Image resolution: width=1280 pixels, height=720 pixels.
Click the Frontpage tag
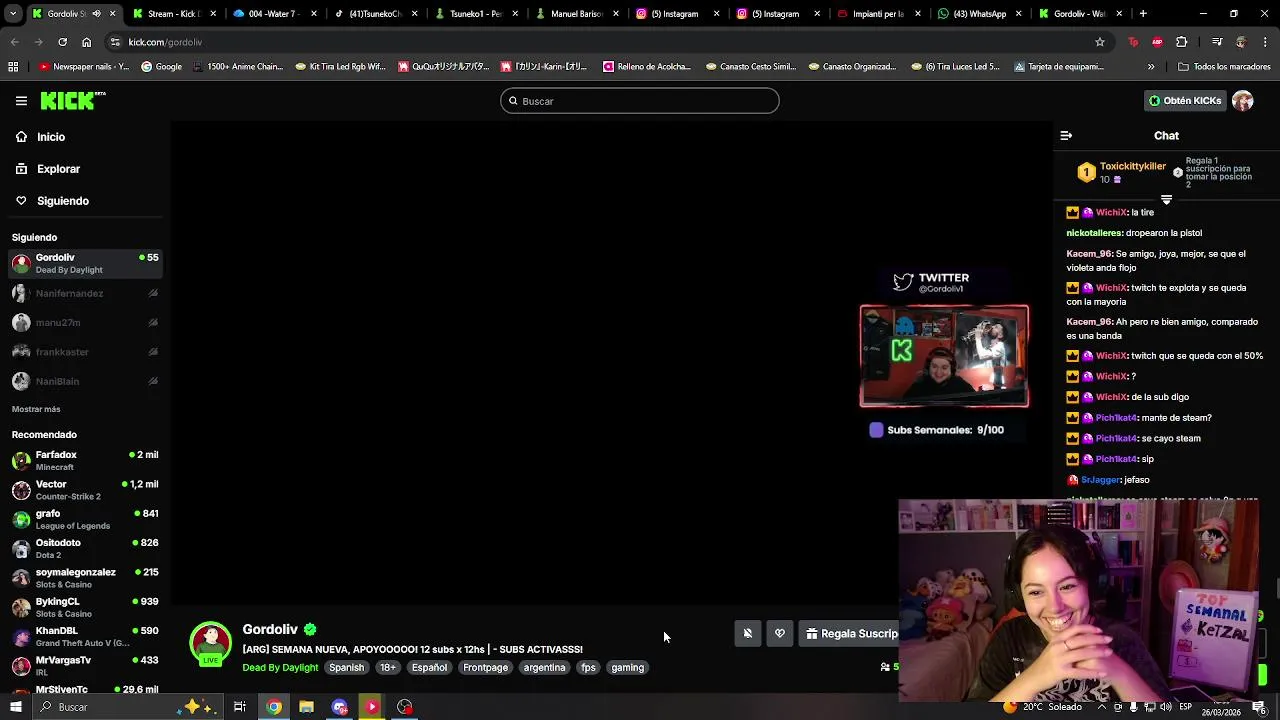(x=485, y=668)
